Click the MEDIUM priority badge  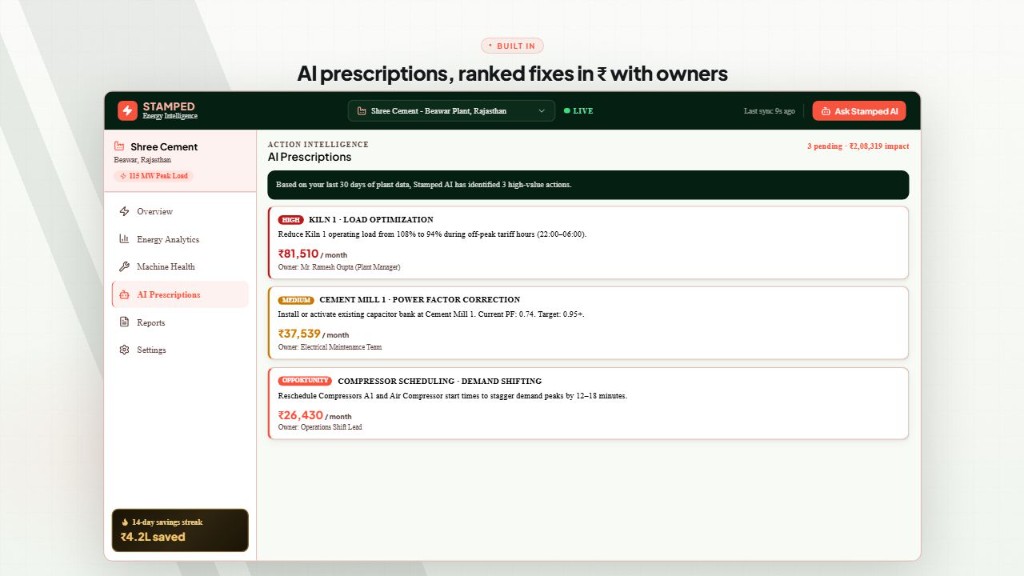(296, 300)
